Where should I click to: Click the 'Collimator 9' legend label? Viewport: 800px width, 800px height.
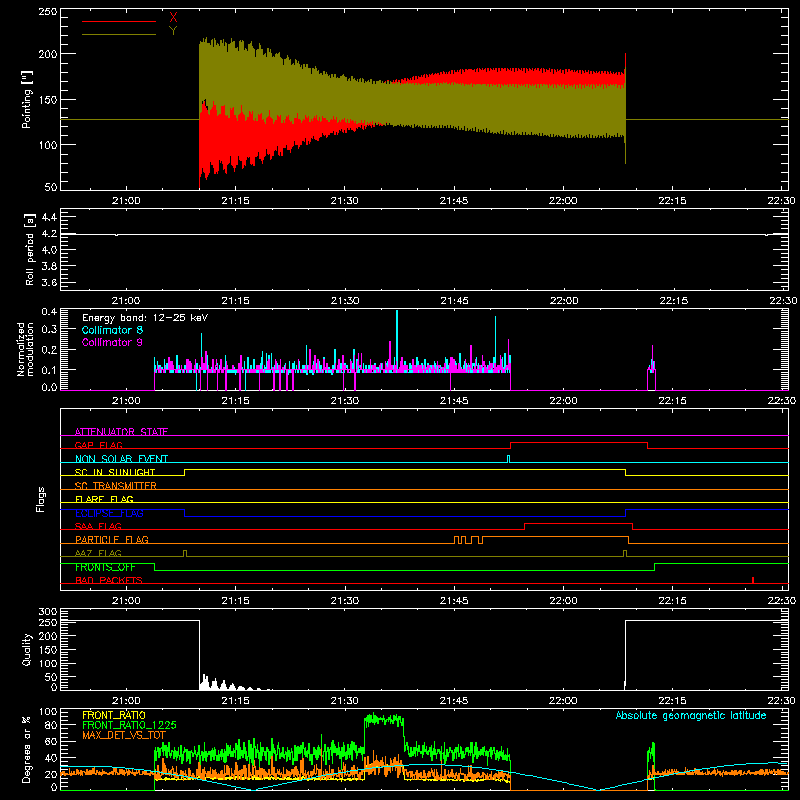coord(112,342)
